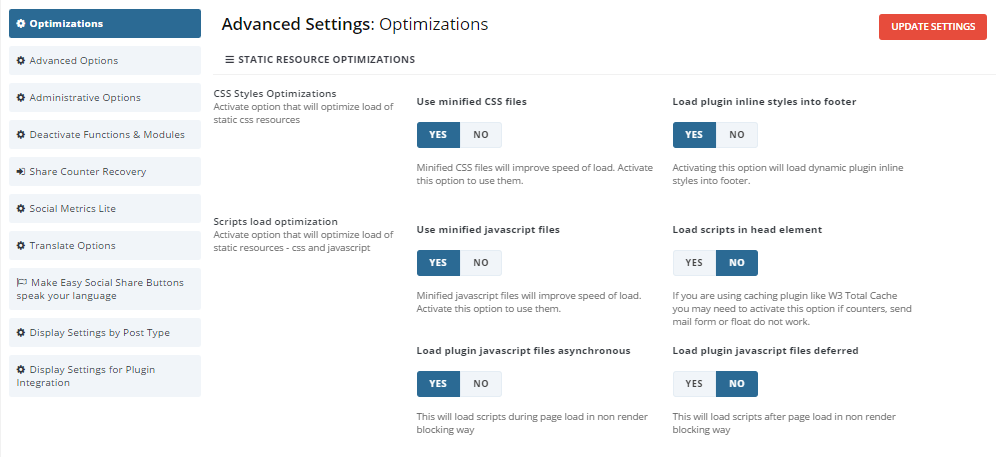Screen dimensions: 1000x457
Task: Turn off Load plugin inline styles into footer
Action: tap(737, 135)
